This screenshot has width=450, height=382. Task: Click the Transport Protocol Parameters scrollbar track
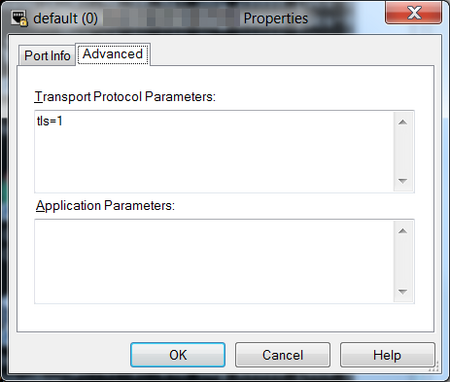[x=403, y=152]
